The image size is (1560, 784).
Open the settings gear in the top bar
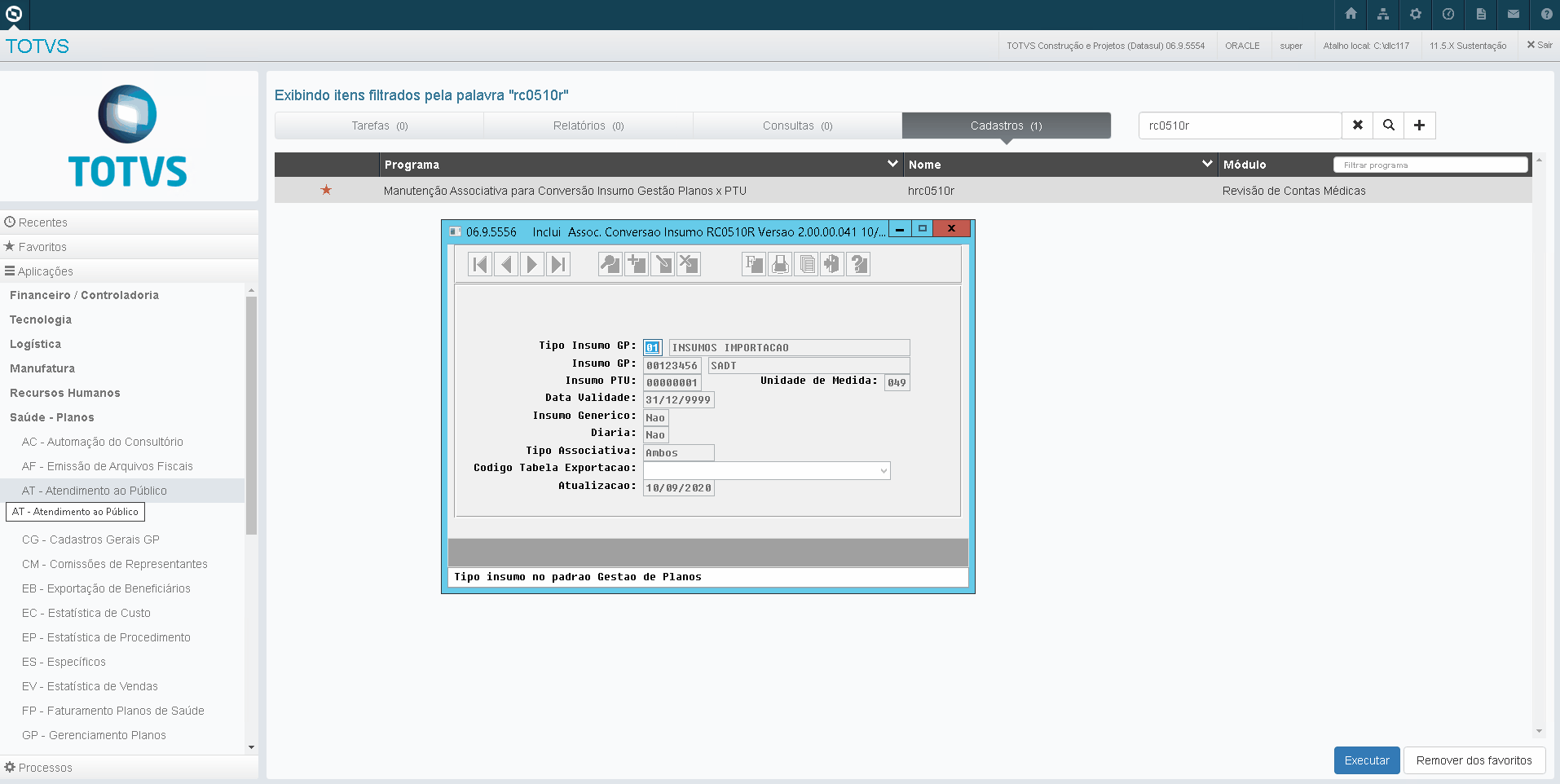(x=1416, y=14)
